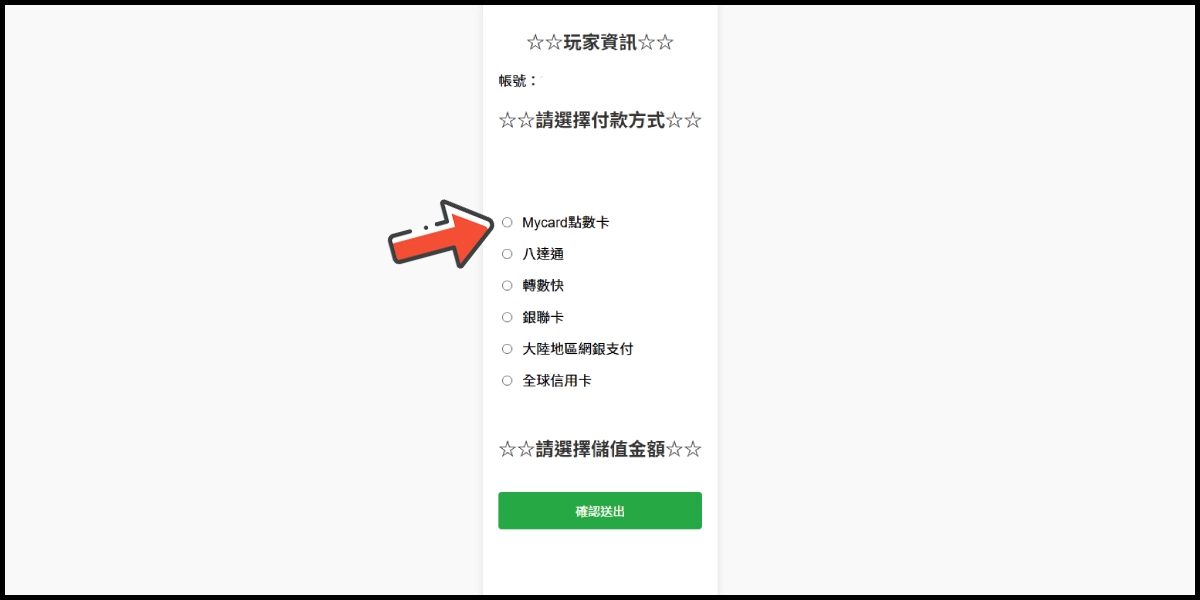Click the 帳號： account label
The height and width of the screenshot is (600, 1200).
coord(518,81)
